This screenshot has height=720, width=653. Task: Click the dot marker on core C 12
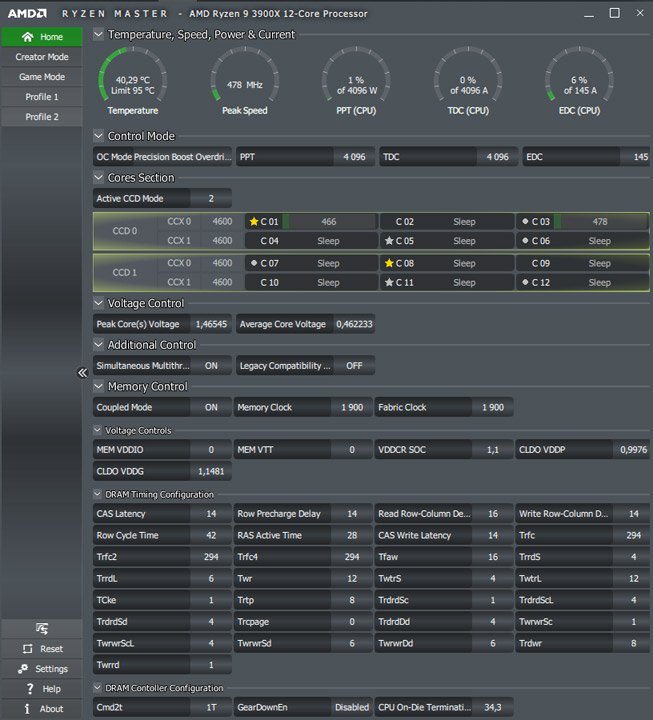[x=525, y=282]
